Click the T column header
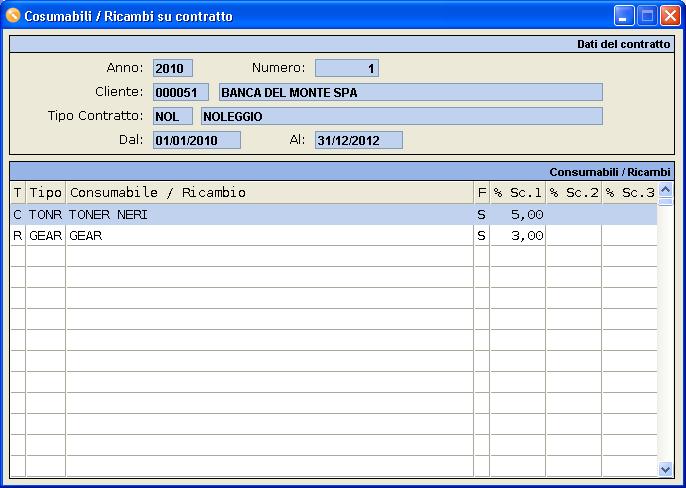This screenshot has height=488, width=686. coord(18,193)
